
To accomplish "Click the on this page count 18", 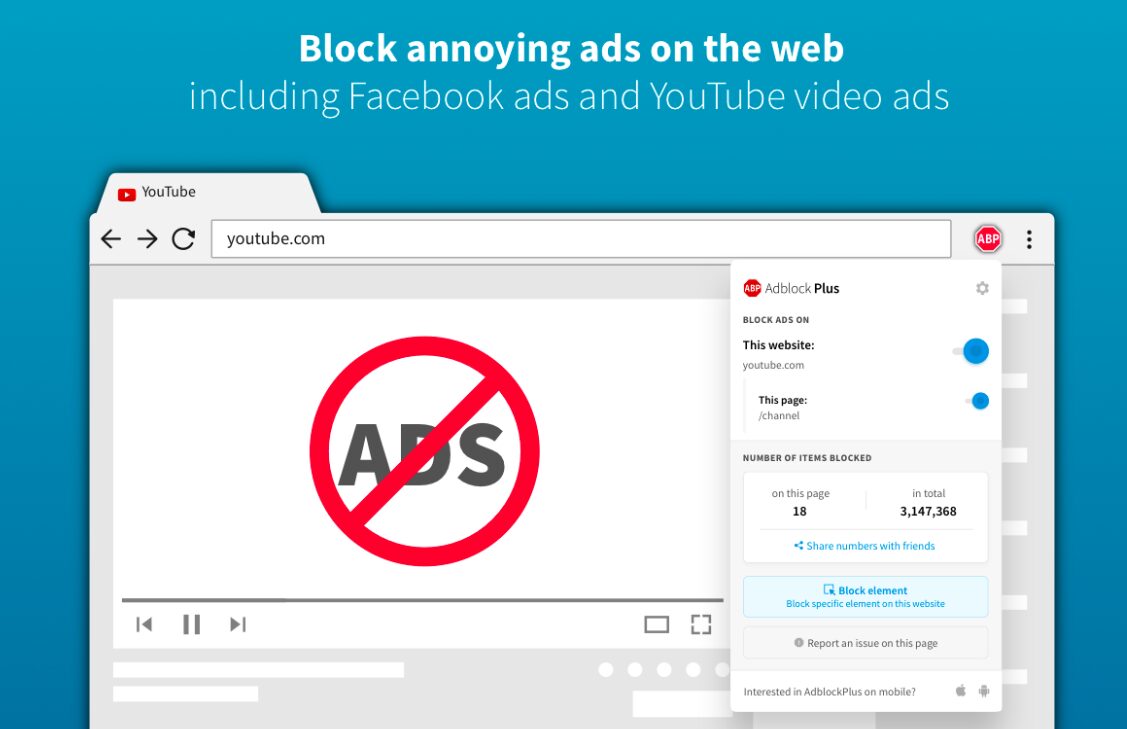I will click(799, 511).
